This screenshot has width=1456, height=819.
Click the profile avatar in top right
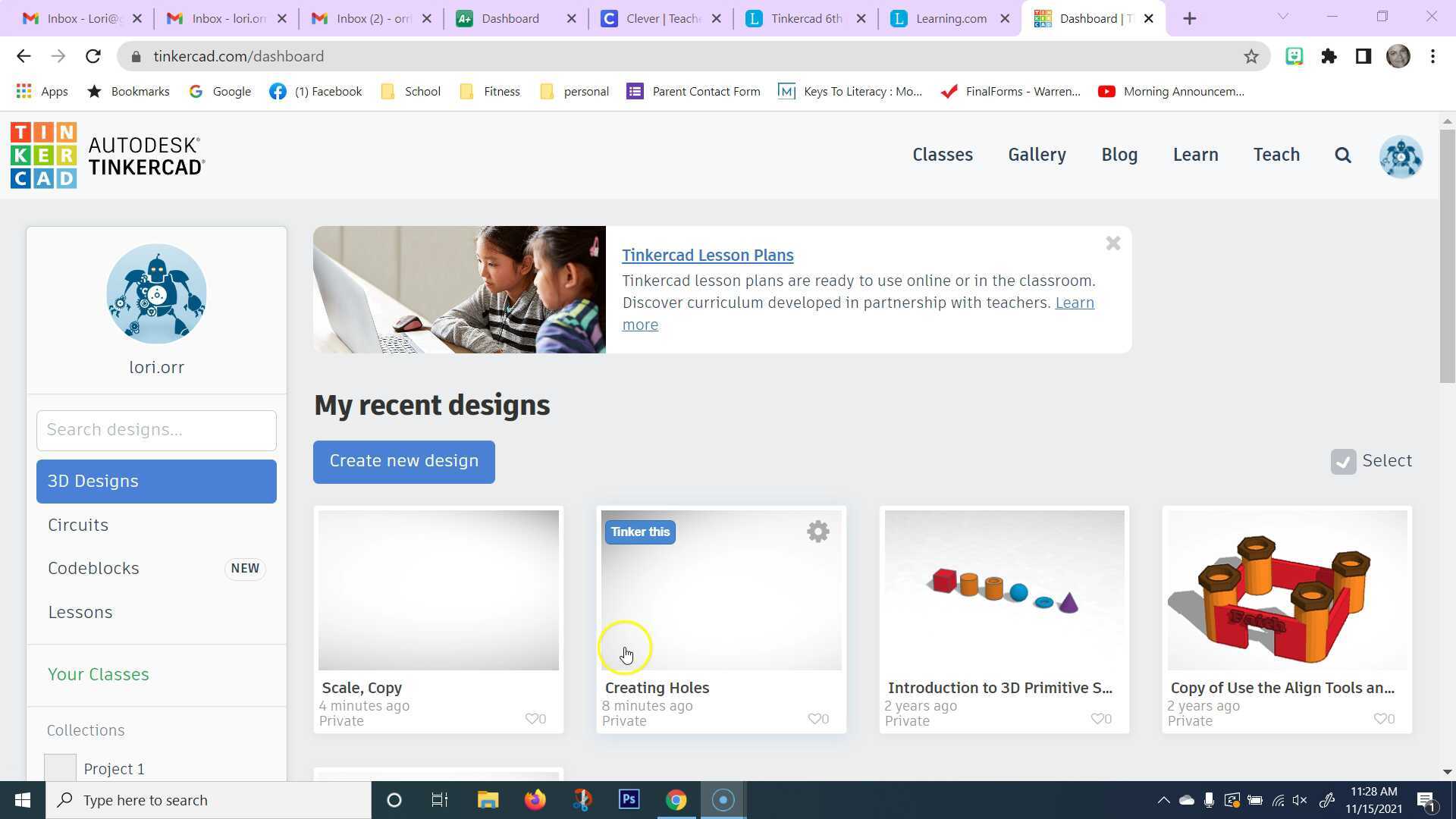tap(1400, 156)
